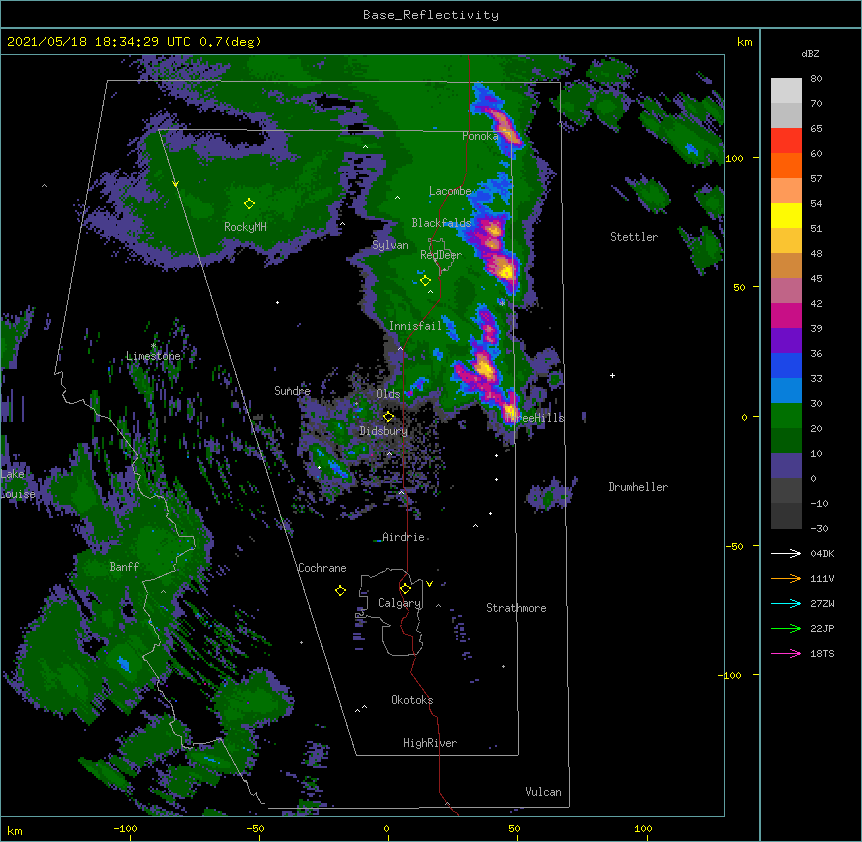862x842 pixels.
Task: Choose the purple swatch between 39 and 36
Action: coord(786,340)
